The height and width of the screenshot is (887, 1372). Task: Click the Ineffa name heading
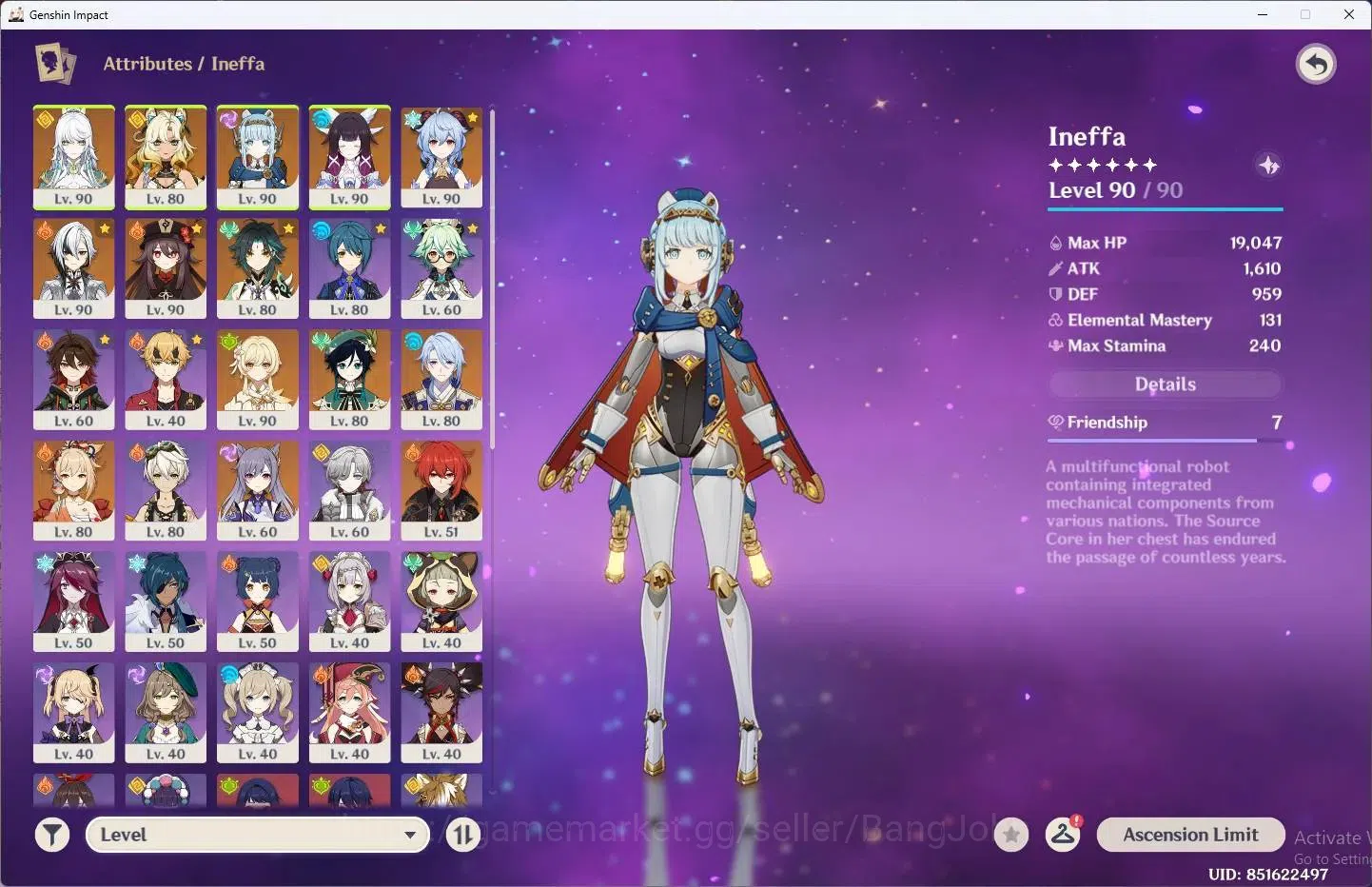(1087, 137)
